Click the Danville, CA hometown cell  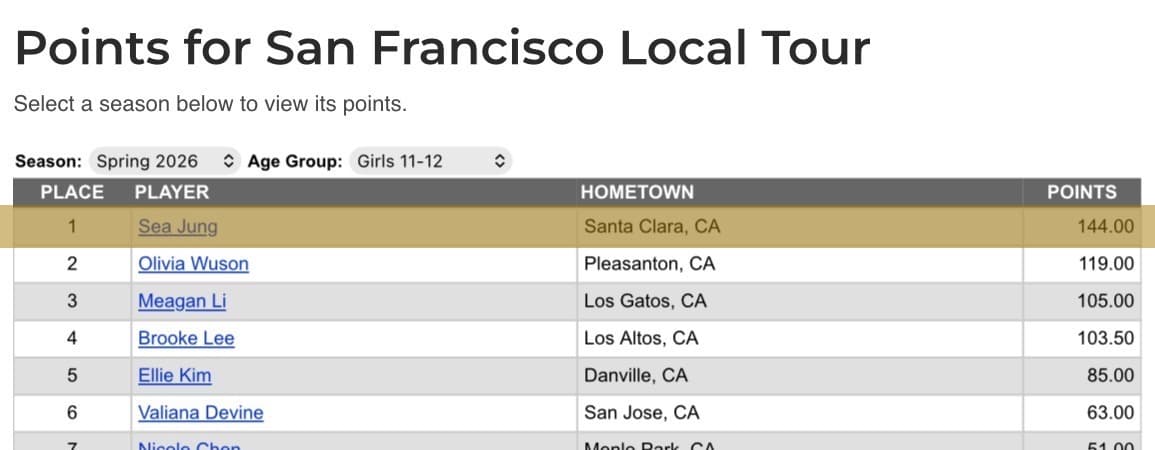click(x=799, y=376)
